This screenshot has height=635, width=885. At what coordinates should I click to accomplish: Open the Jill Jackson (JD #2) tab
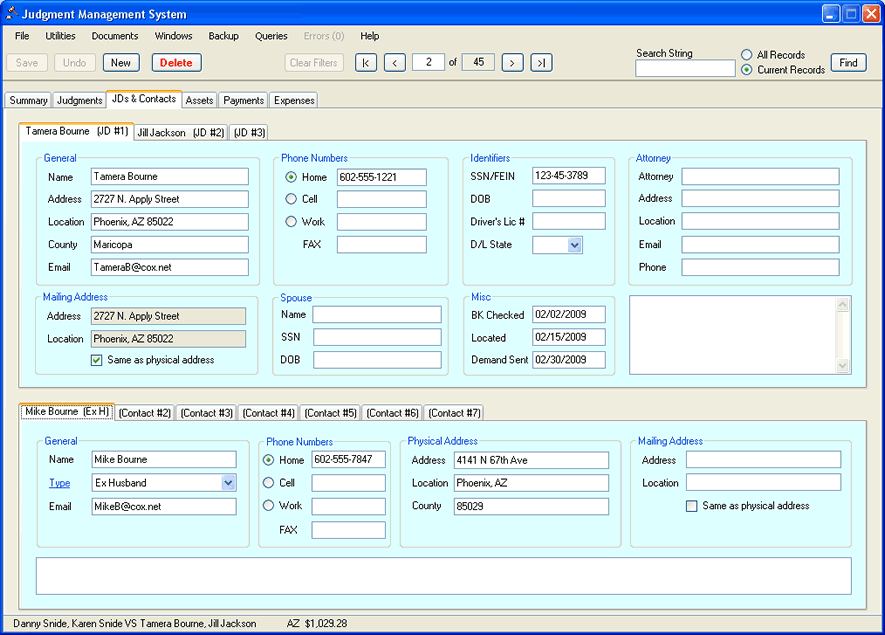point(181,132)
